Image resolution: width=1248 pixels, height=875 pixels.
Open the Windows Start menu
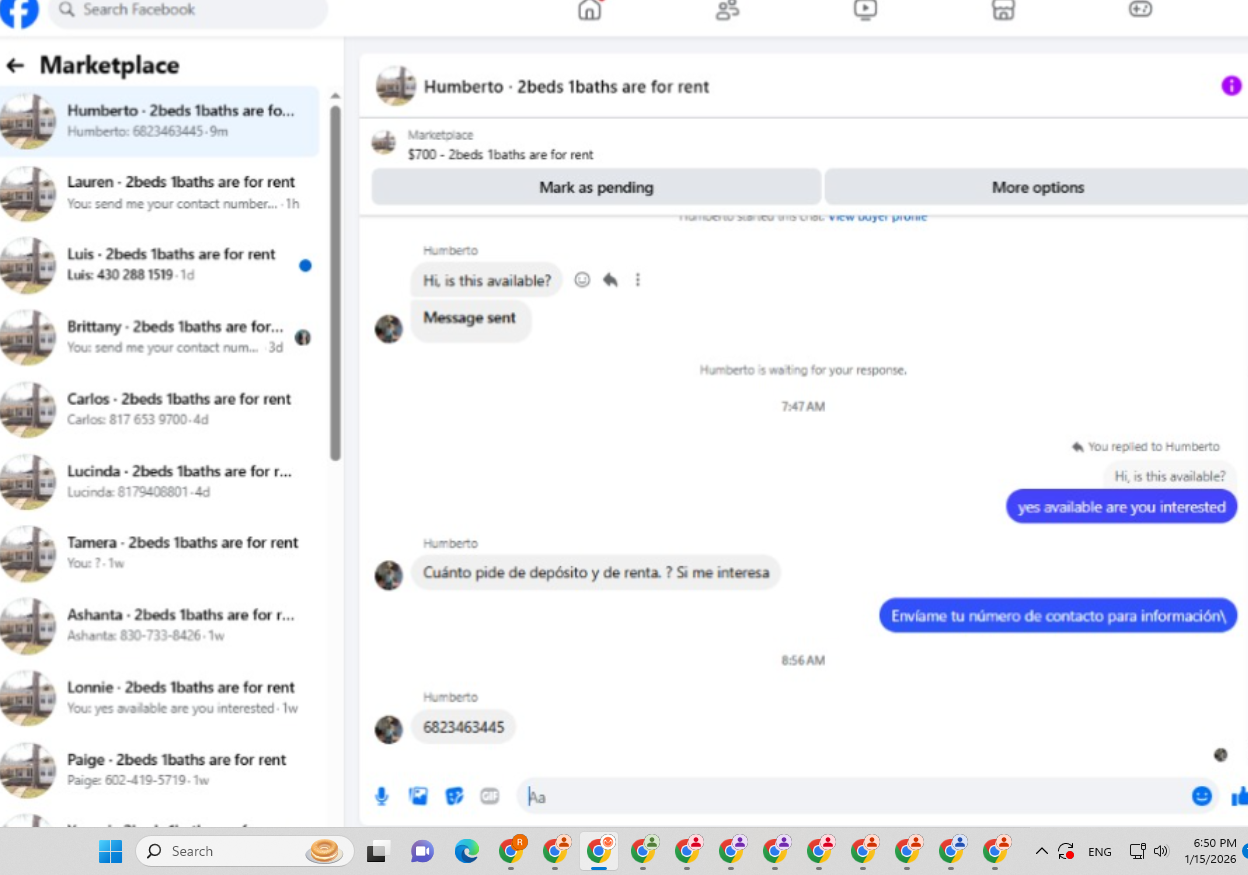click(110, 851)
